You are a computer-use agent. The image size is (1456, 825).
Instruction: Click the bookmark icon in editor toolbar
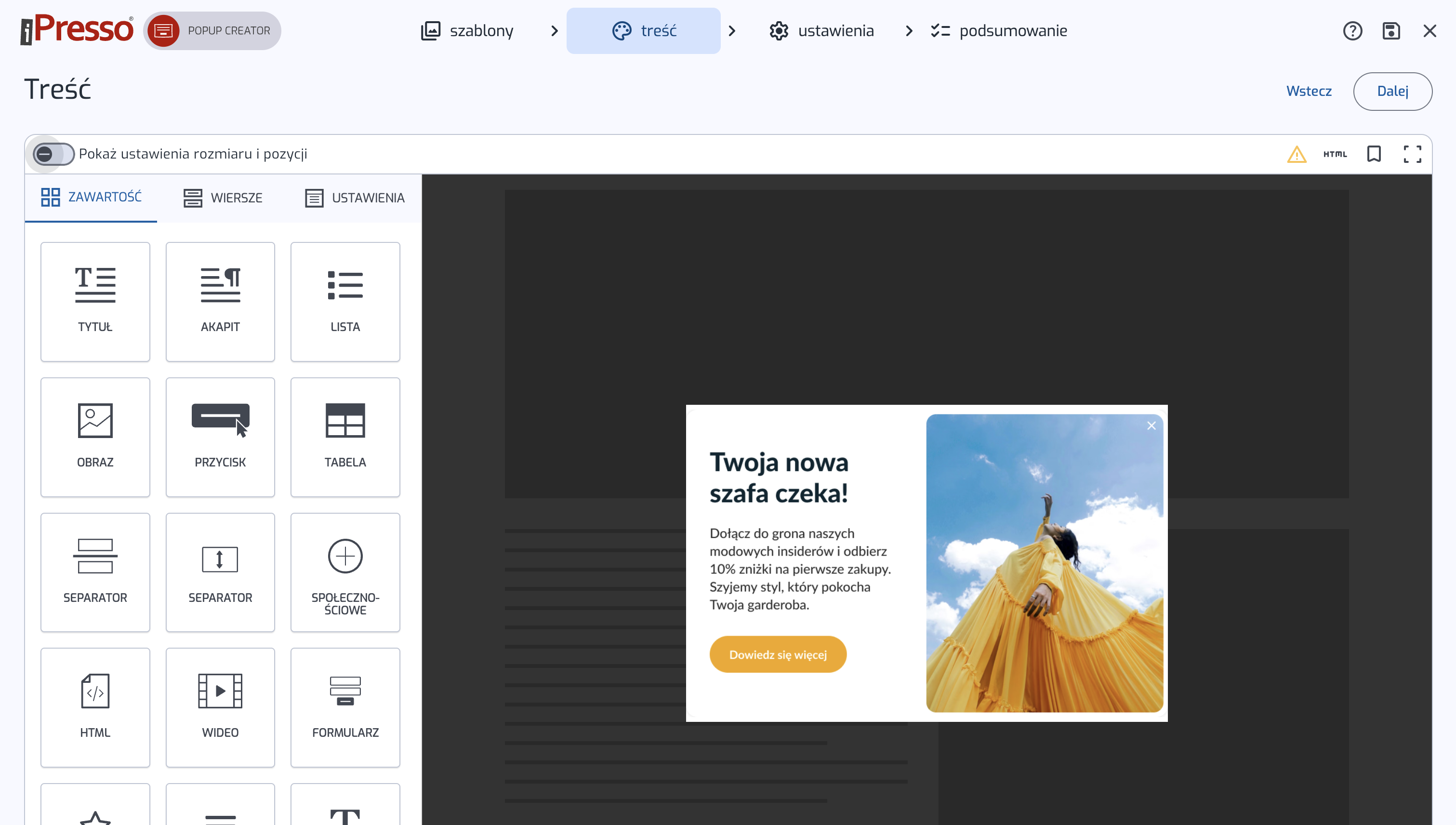tap(1373, 154)
